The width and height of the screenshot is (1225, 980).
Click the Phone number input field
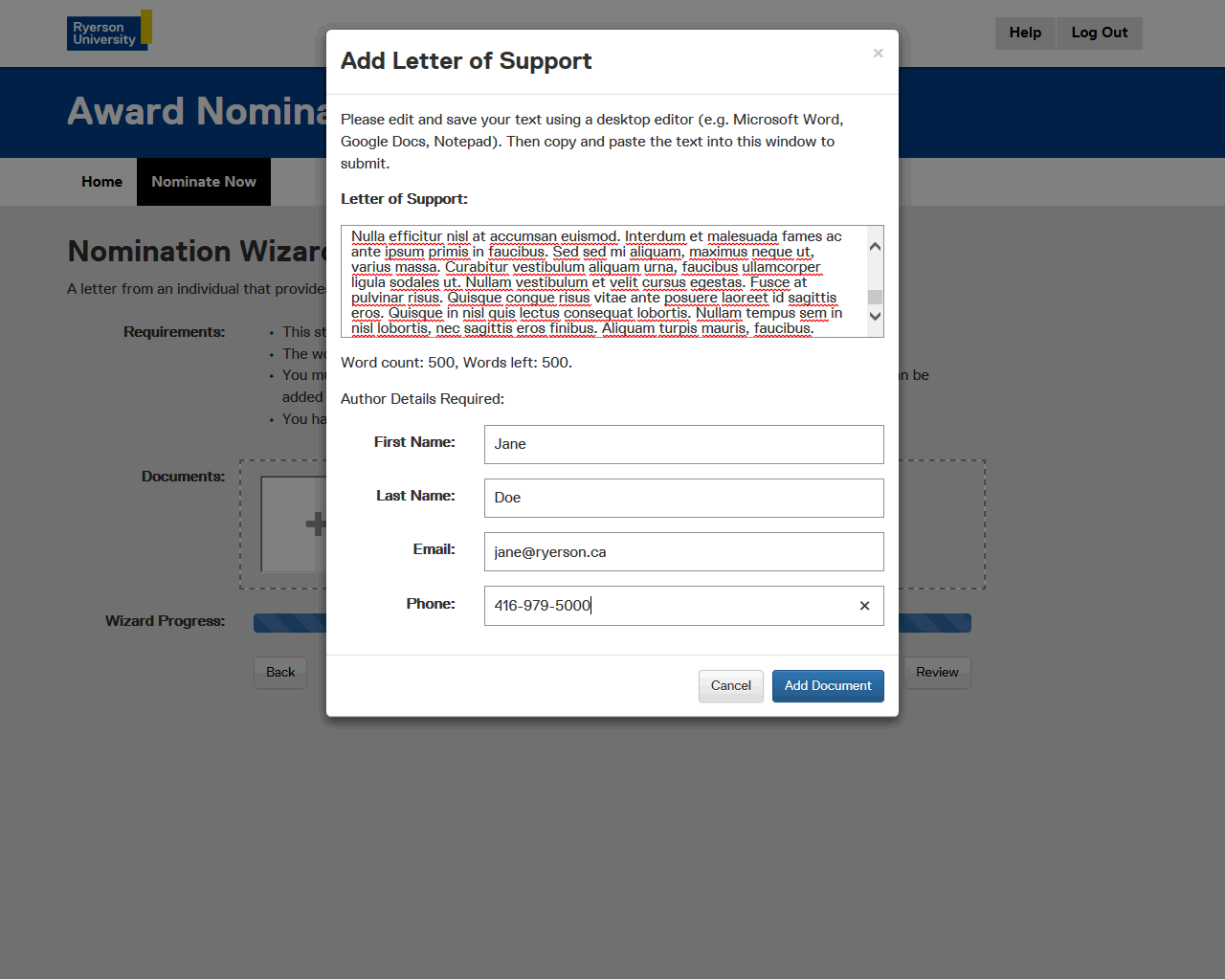pos(670,606)
